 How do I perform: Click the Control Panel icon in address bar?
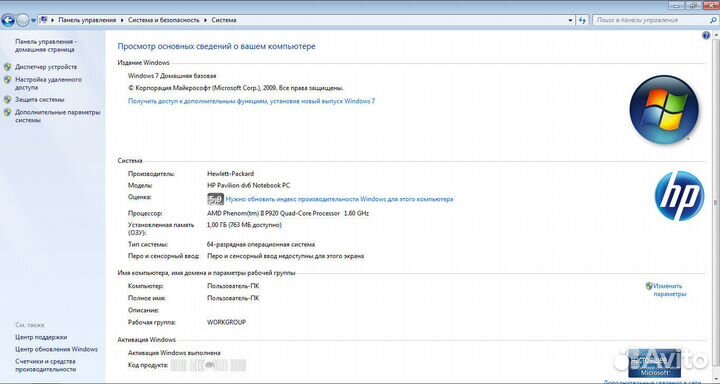coord(44,20)
